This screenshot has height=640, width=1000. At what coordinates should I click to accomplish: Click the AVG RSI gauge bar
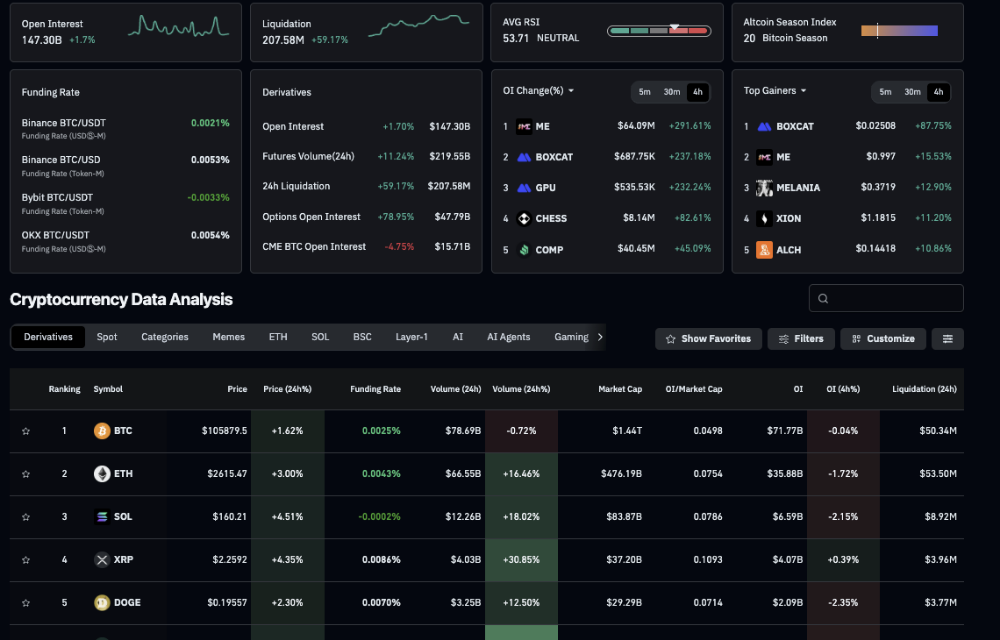click(659, 31)
